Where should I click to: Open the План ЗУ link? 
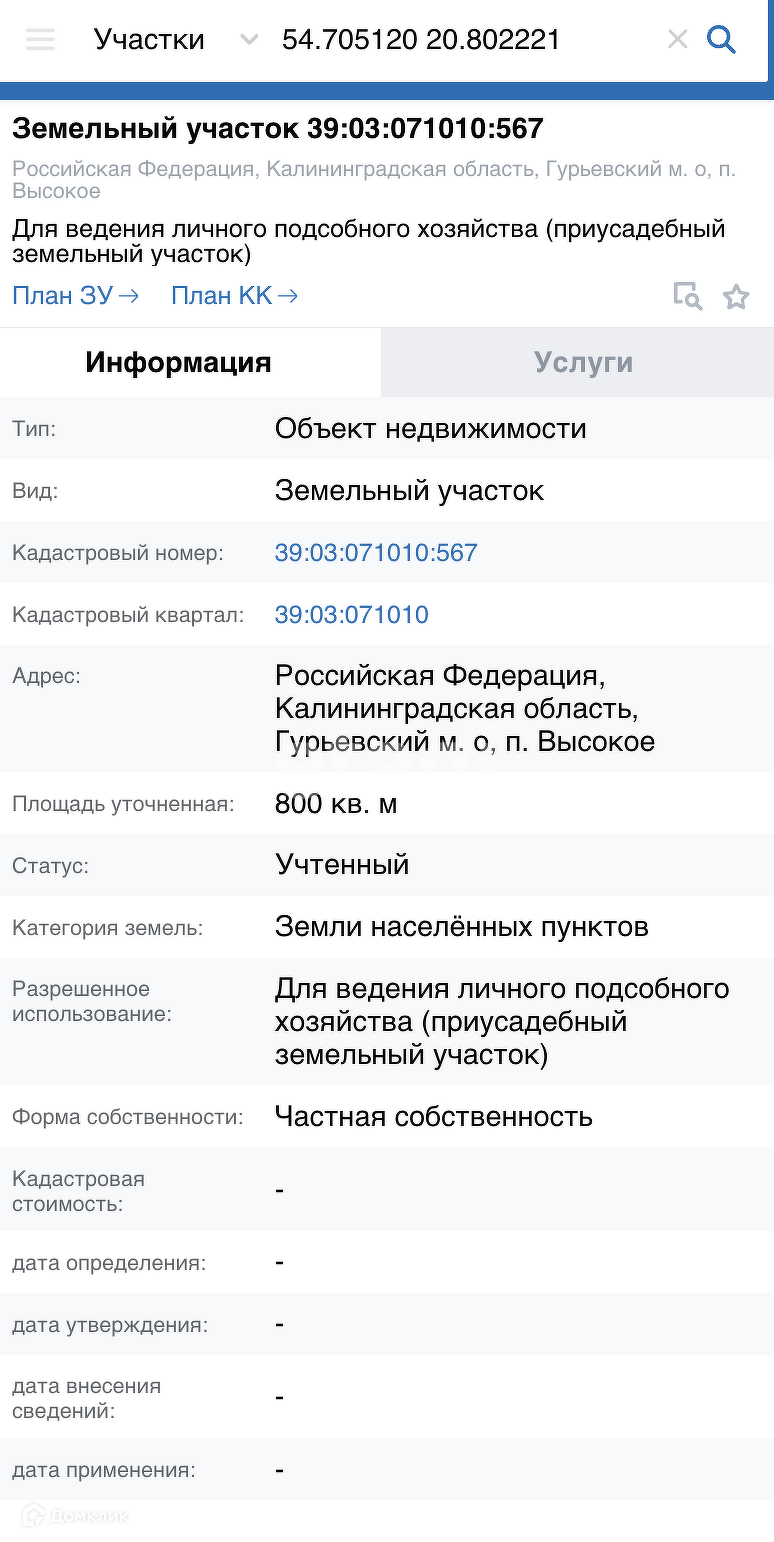75,296
